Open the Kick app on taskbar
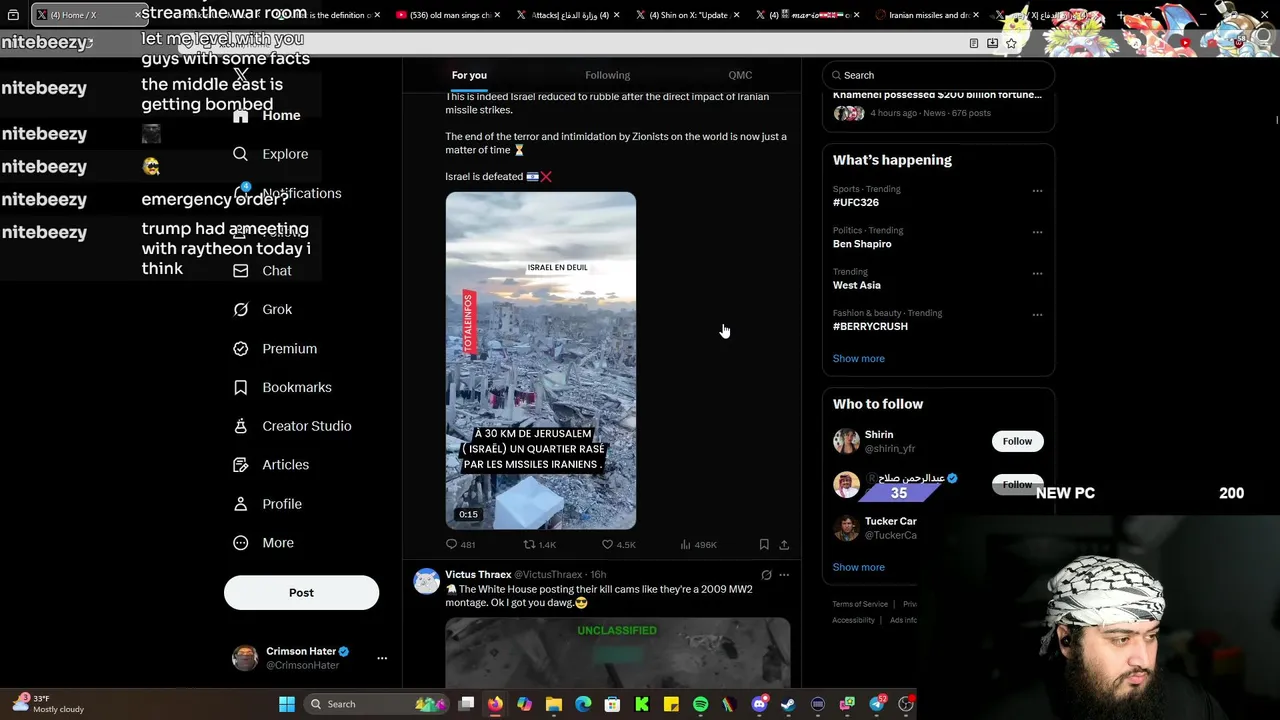Image resolution: width=1280 pixels, height=720 pixels. tap(642, 704)
